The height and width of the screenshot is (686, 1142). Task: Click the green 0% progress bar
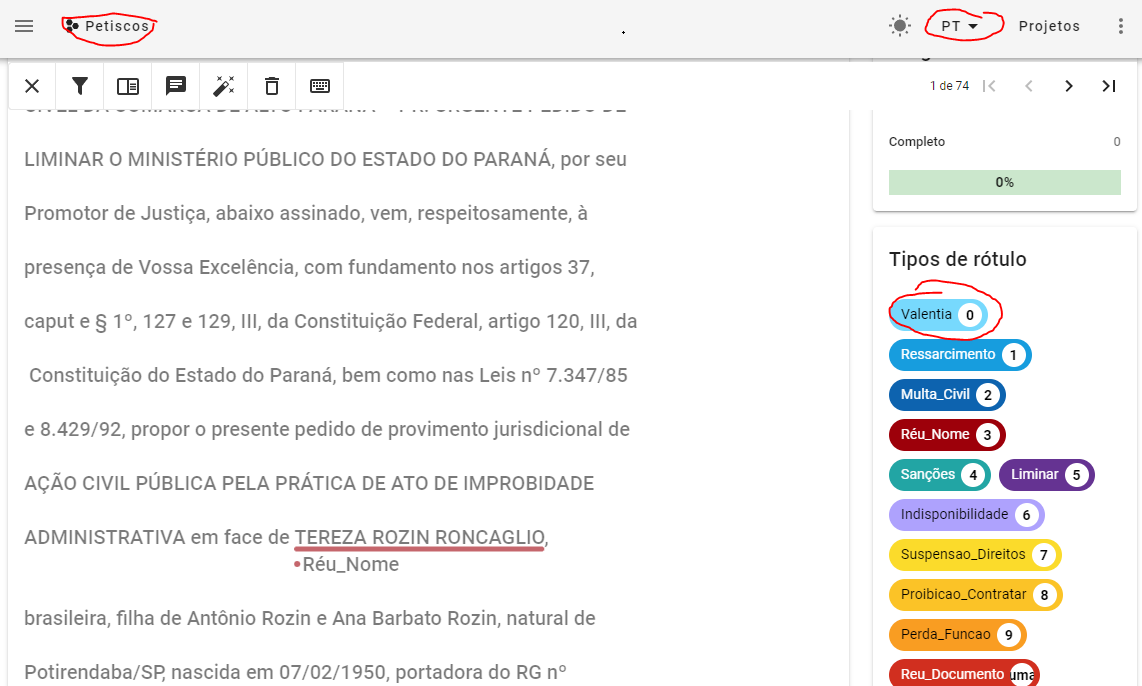(1004, 183)
